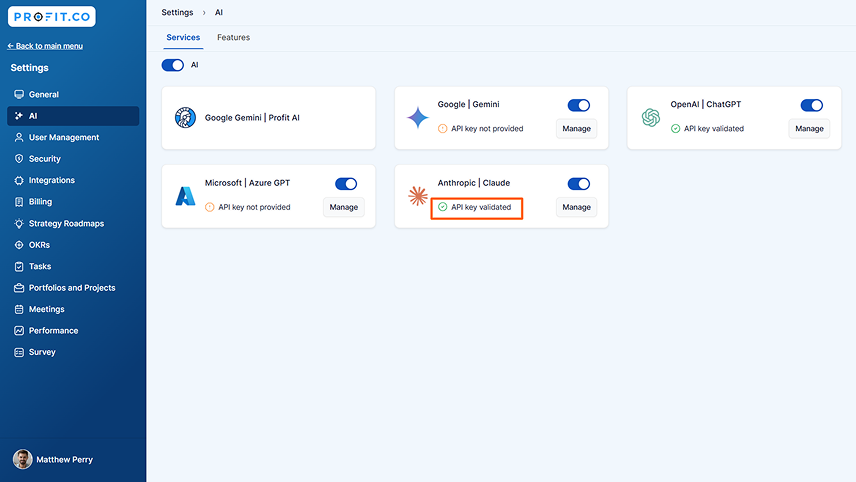Click the Strategy Roadmaps lightbulb icon

(x=19, y=223)
